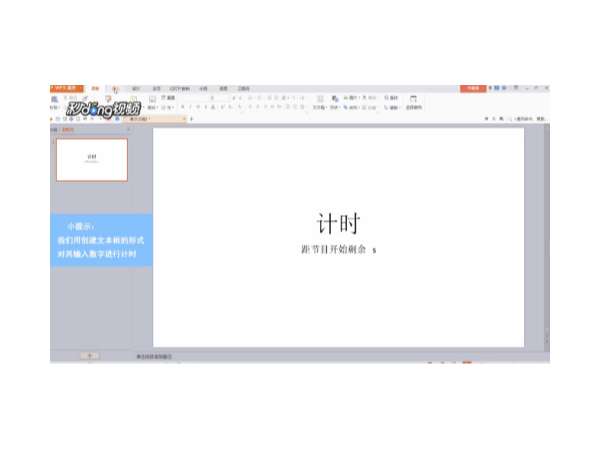Screen dimensions: 600x450
Task: Expand the 轮廓 outline dropdown
Action: [x=372, y=107]
